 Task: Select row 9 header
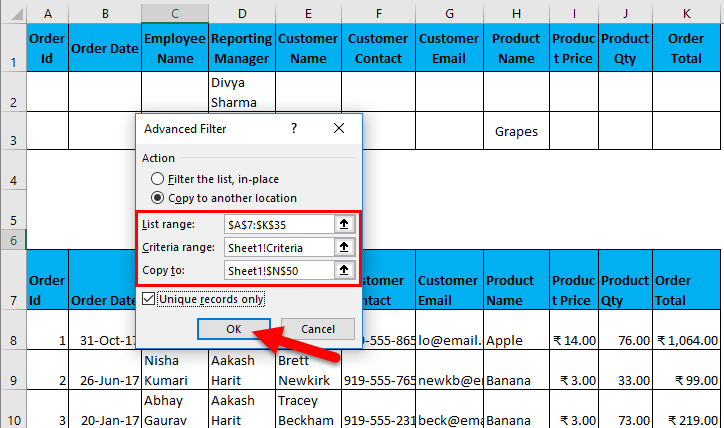[x=13, y=369]
